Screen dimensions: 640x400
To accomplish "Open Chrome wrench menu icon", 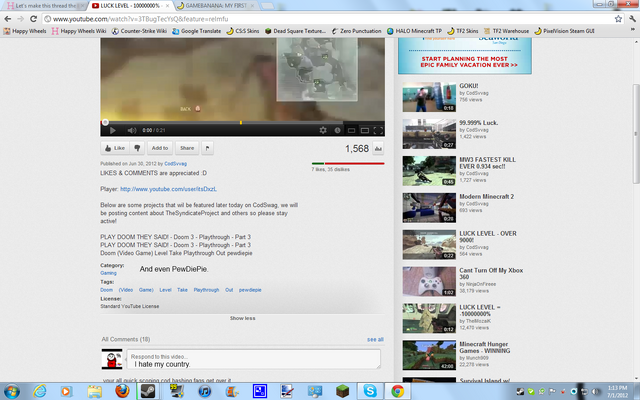I will coord(632,19).
